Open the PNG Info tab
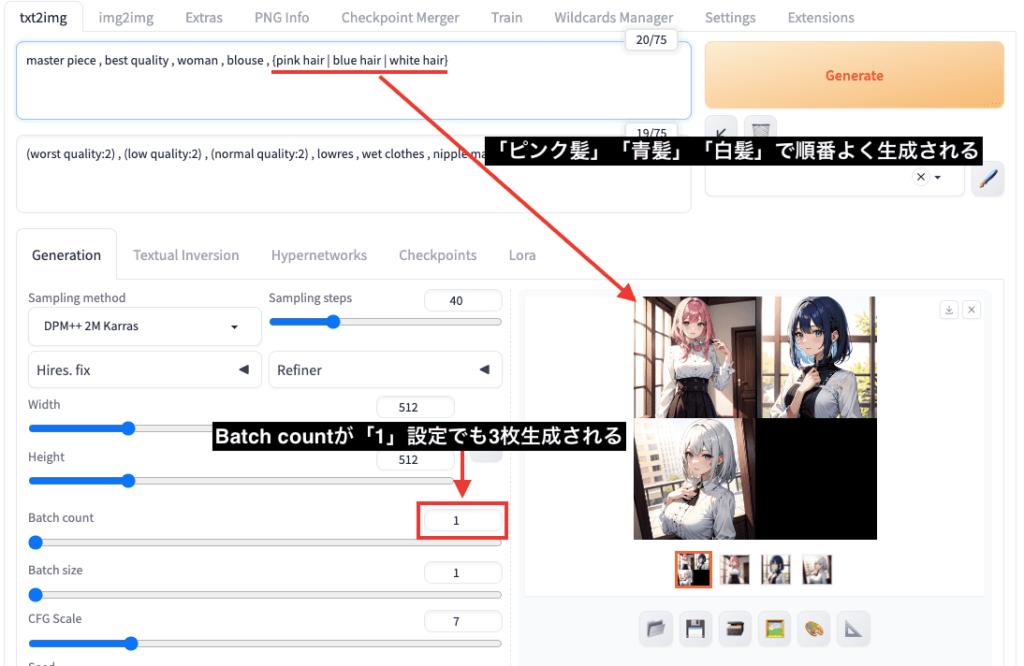 click(x=281, y=18)
